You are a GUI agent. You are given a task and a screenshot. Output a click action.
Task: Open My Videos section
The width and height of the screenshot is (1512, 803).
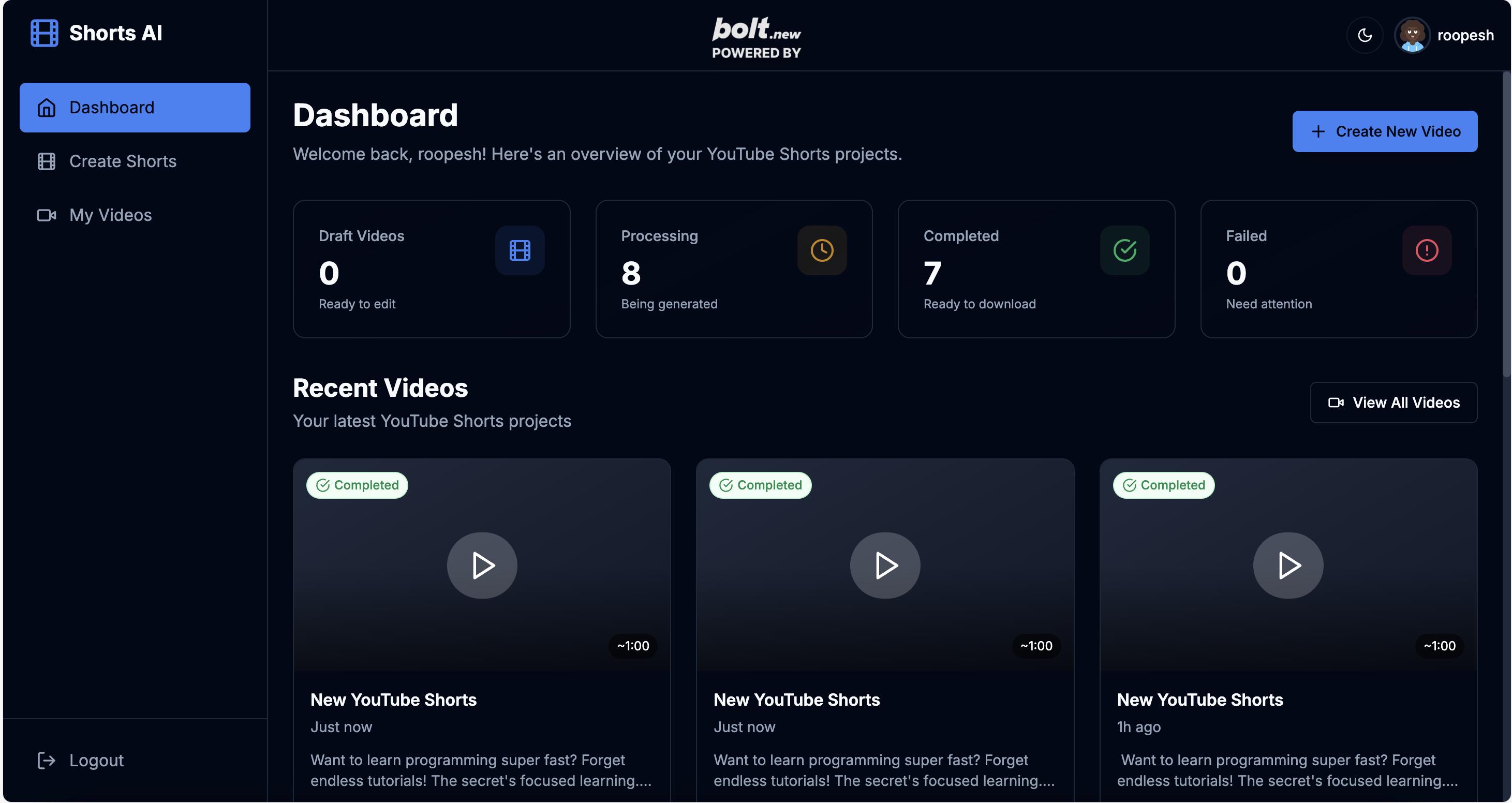pyautogui.click(x=110, y=215)
